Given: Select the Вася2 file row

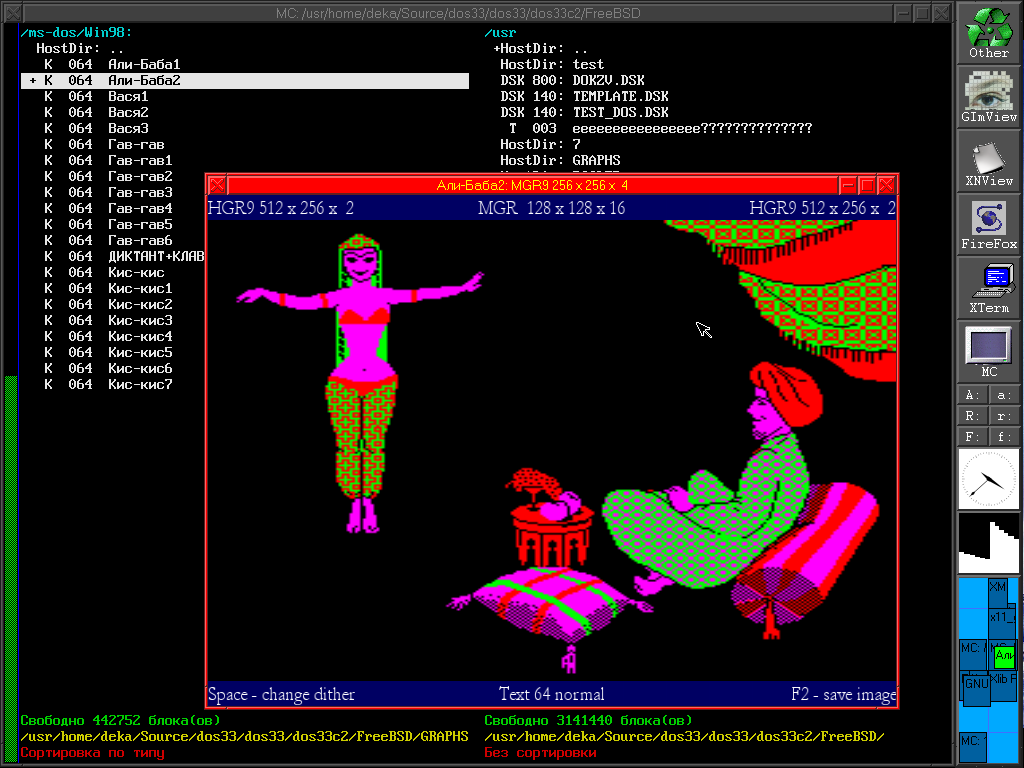Looking at the screenshot, I should [x=245, y=112].
